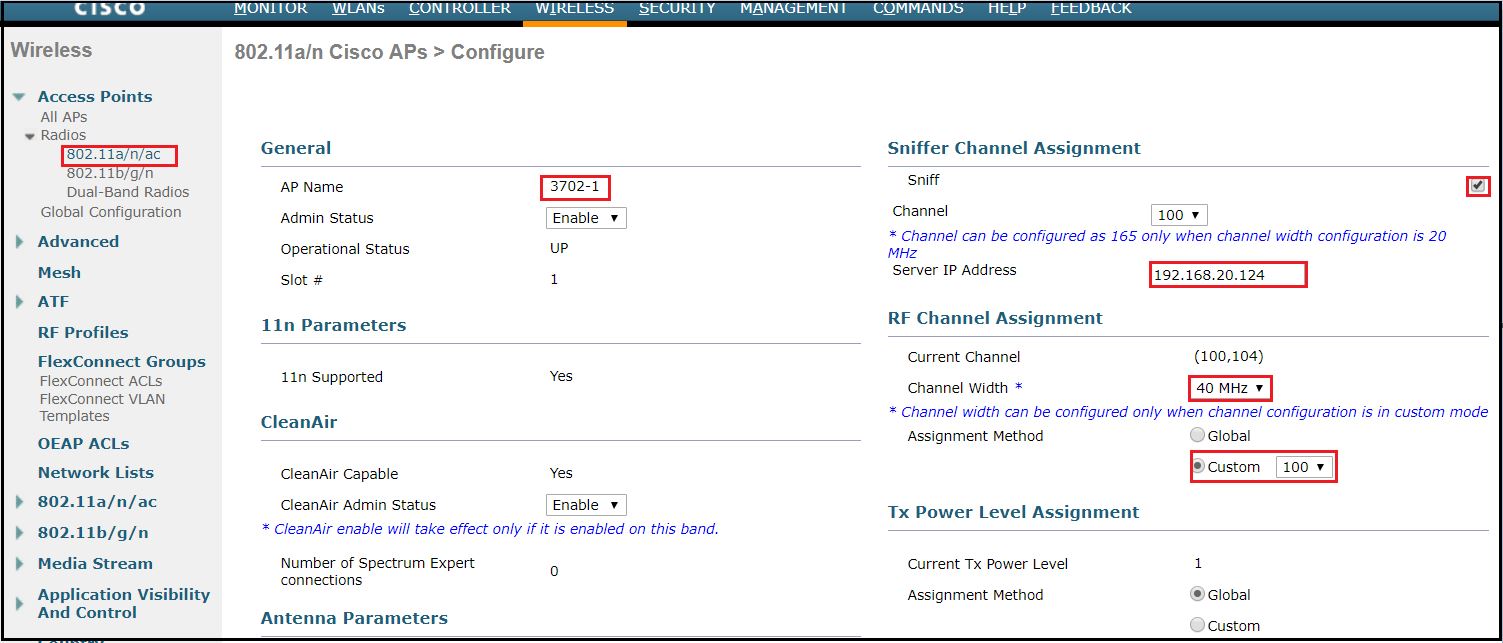Disable the Sniff checkbox

[1477, 185]
